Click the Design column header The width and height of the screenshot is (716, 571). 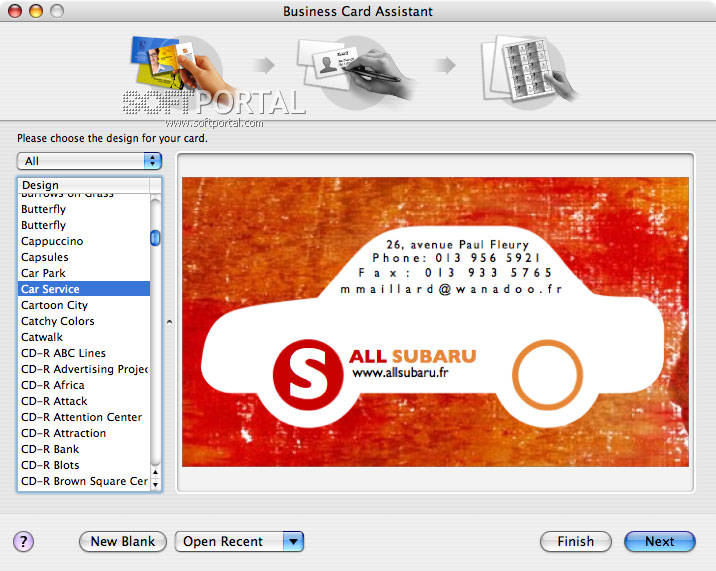coord(84,185)
